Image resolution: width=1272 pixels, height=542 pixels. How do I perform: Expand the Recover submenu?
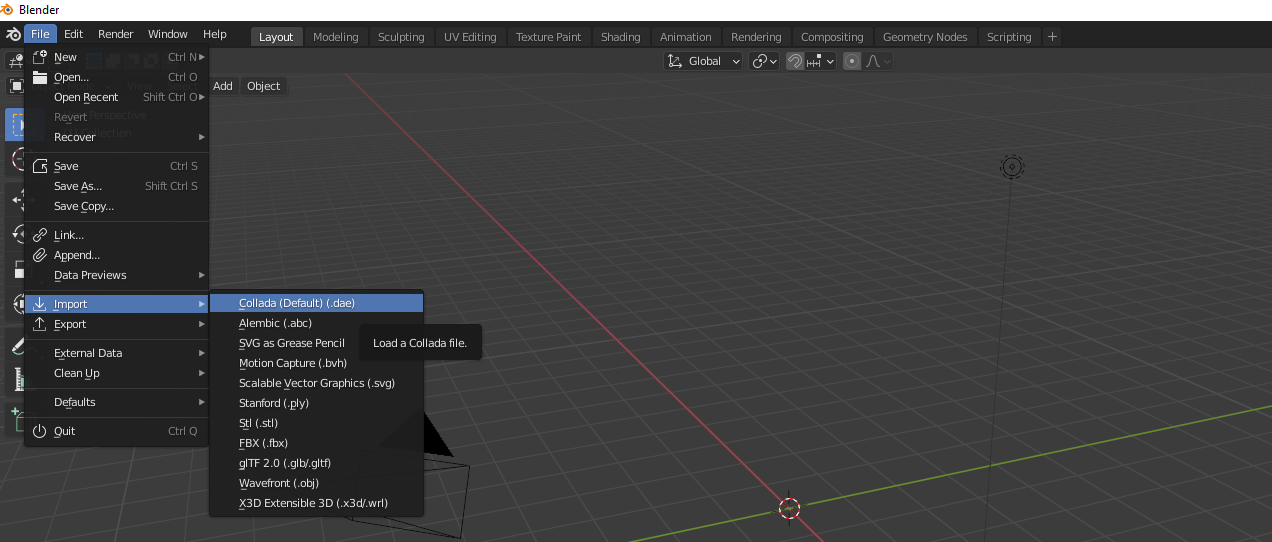pos(116,137)
